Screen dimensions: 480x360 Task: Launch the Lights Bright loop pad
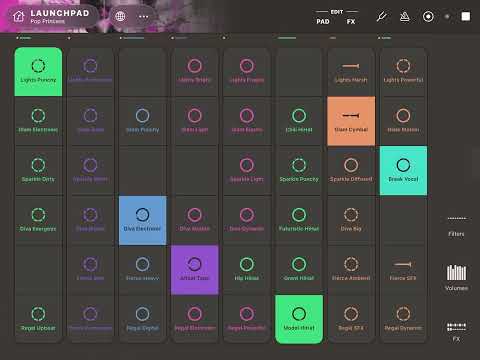click(195, 72)
